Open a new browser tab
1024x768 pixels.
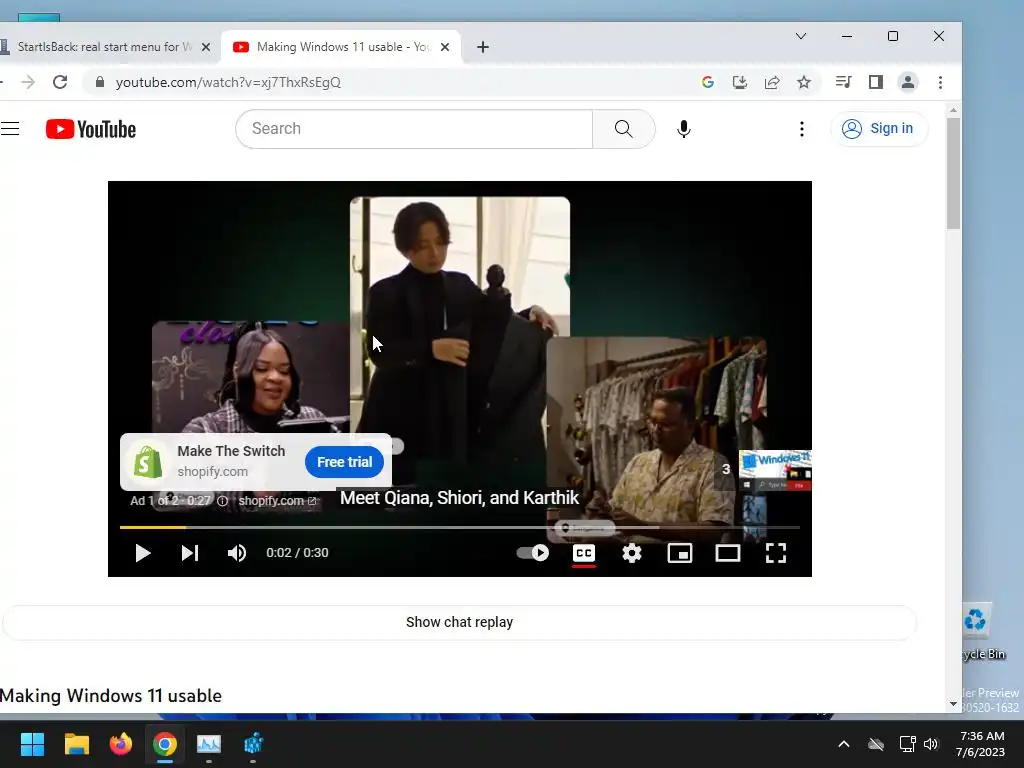[x=483, y=47]
